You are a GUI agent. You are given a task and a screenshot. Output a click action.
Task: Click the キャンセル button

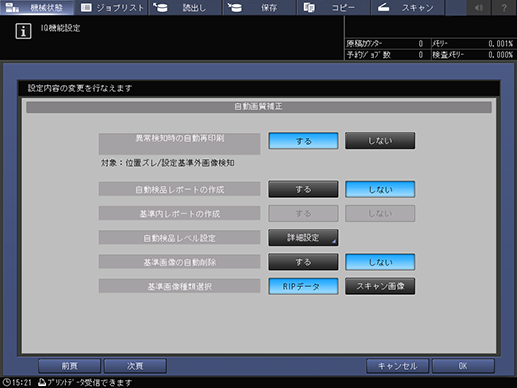click(397, 366)
